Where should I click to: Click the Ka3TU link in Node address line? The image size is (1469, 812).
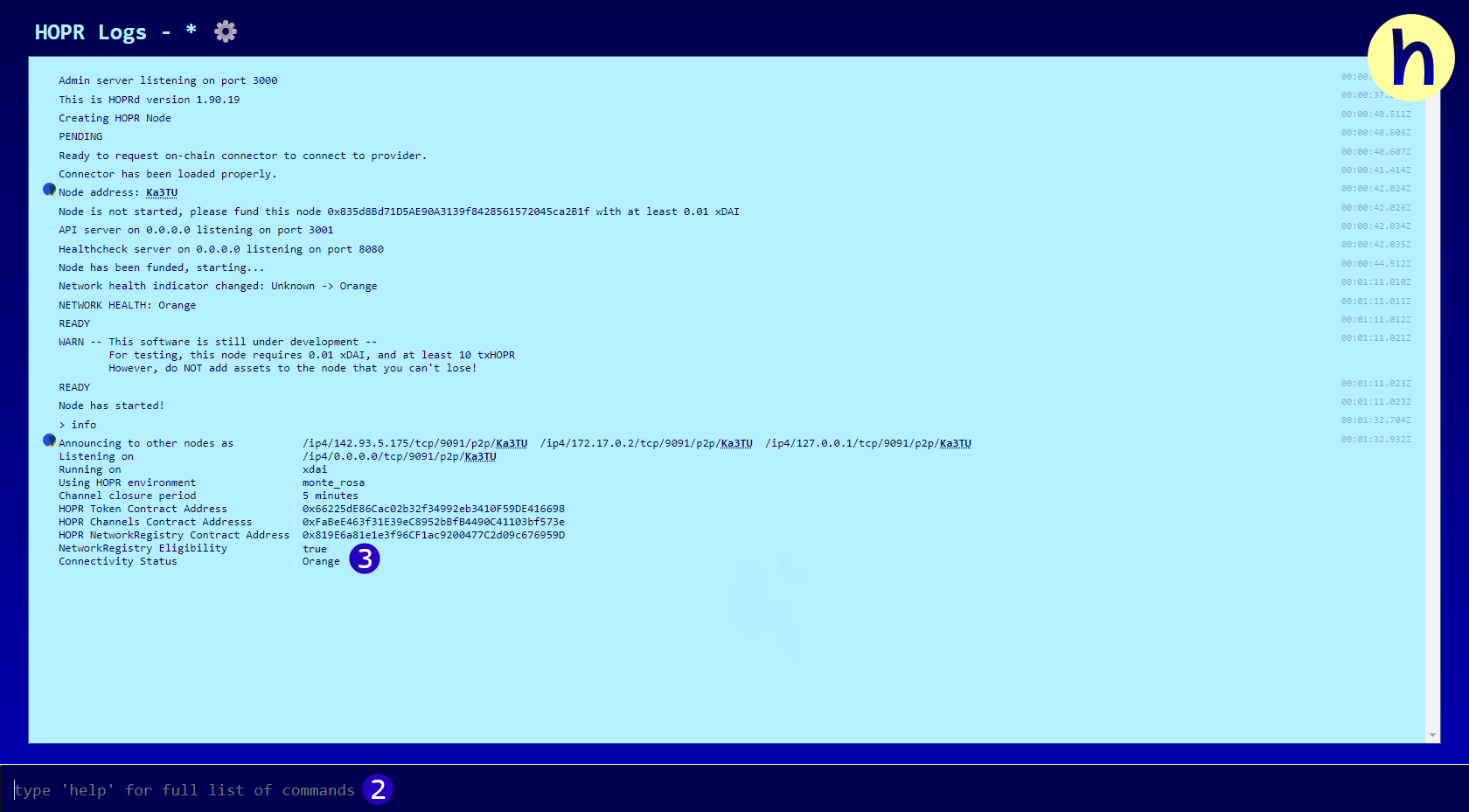162,192
